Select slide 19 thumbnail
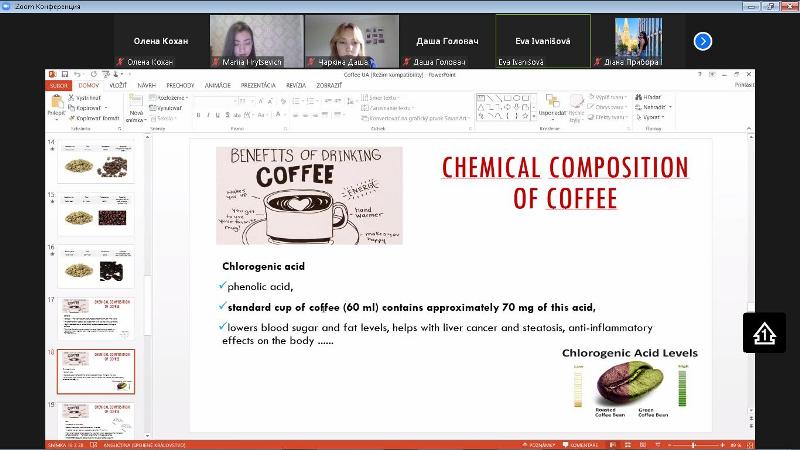This screenshot has height=450, width=800. coord(96,421)
